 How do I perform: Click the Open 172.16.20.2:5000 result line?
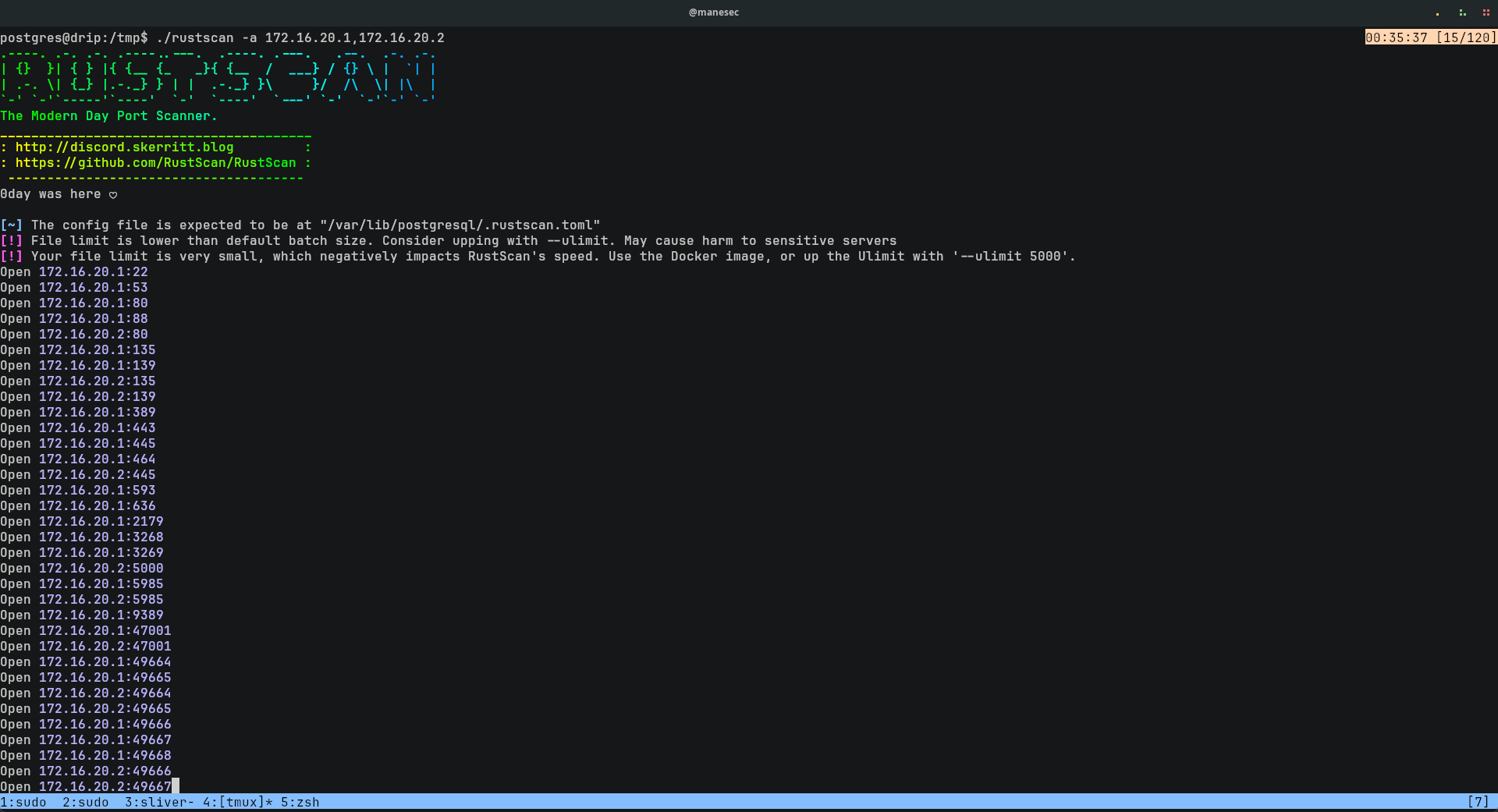click(82, 569)
